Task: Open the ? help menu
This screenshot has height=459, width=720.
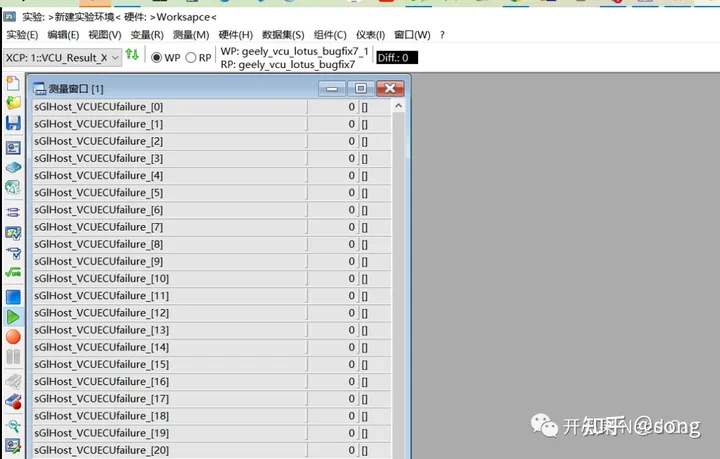Action: (x=442, y=35)
